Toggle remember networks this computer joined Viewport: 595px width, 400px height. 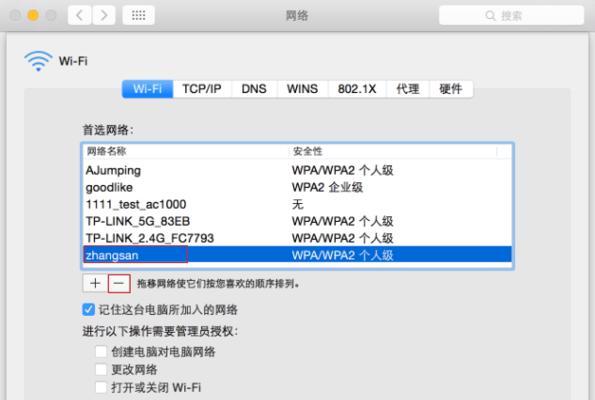click(88, 310)
